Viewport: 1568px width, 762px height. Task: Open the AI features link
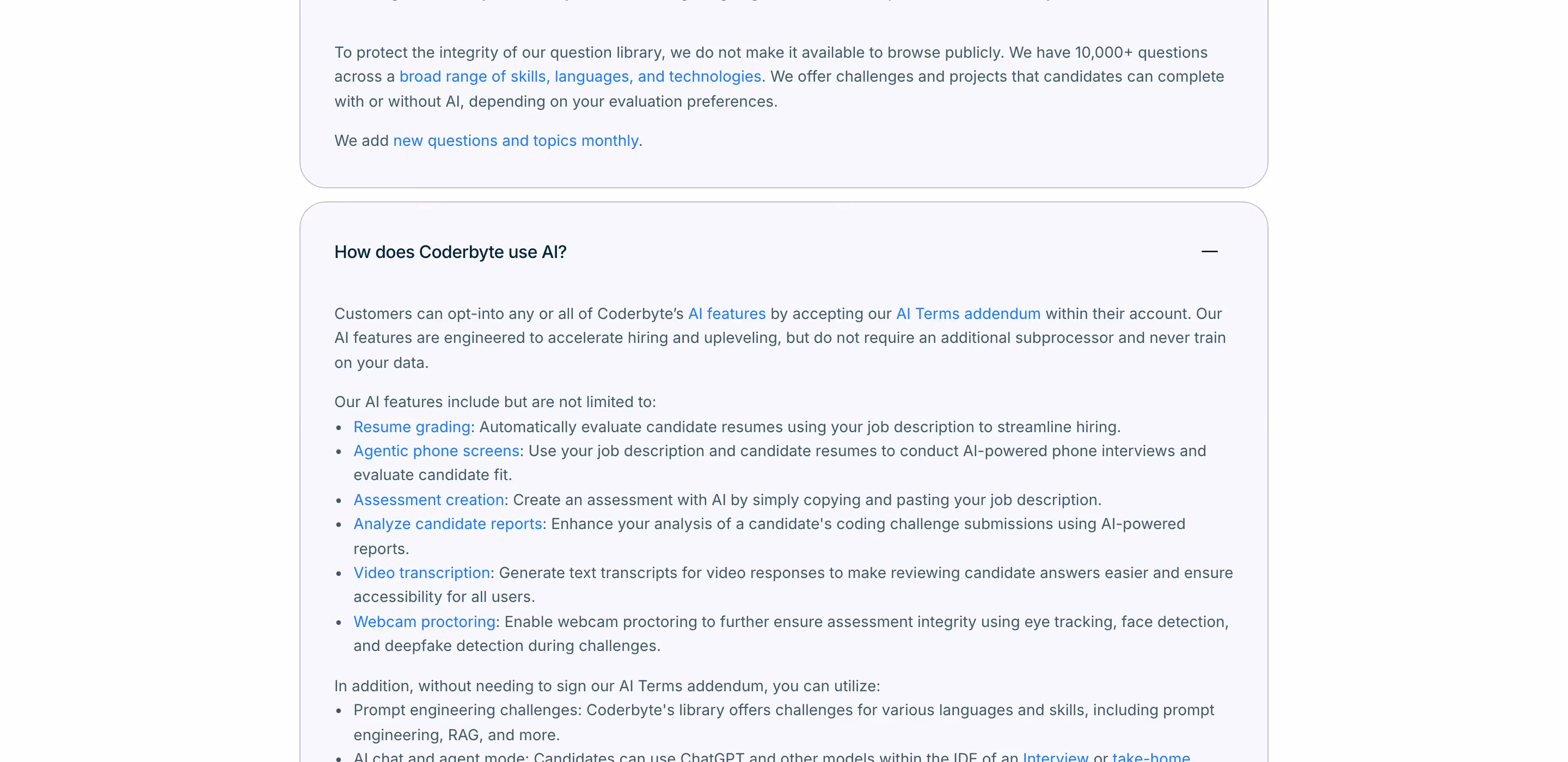click(726, 314)
